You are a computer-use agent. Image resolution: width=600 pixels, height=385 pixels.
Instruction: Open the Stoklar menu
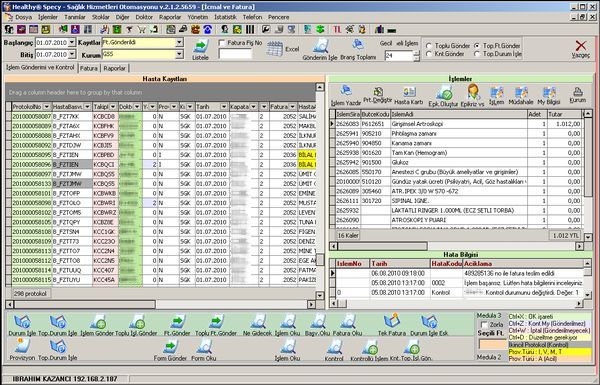[101, 17]
